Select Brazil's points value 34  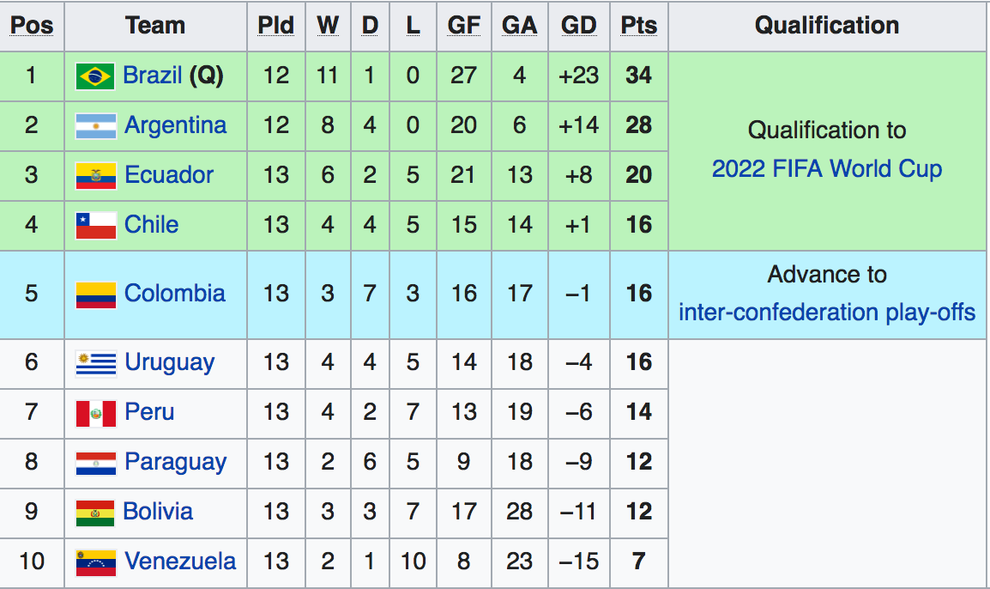[638, 75]
